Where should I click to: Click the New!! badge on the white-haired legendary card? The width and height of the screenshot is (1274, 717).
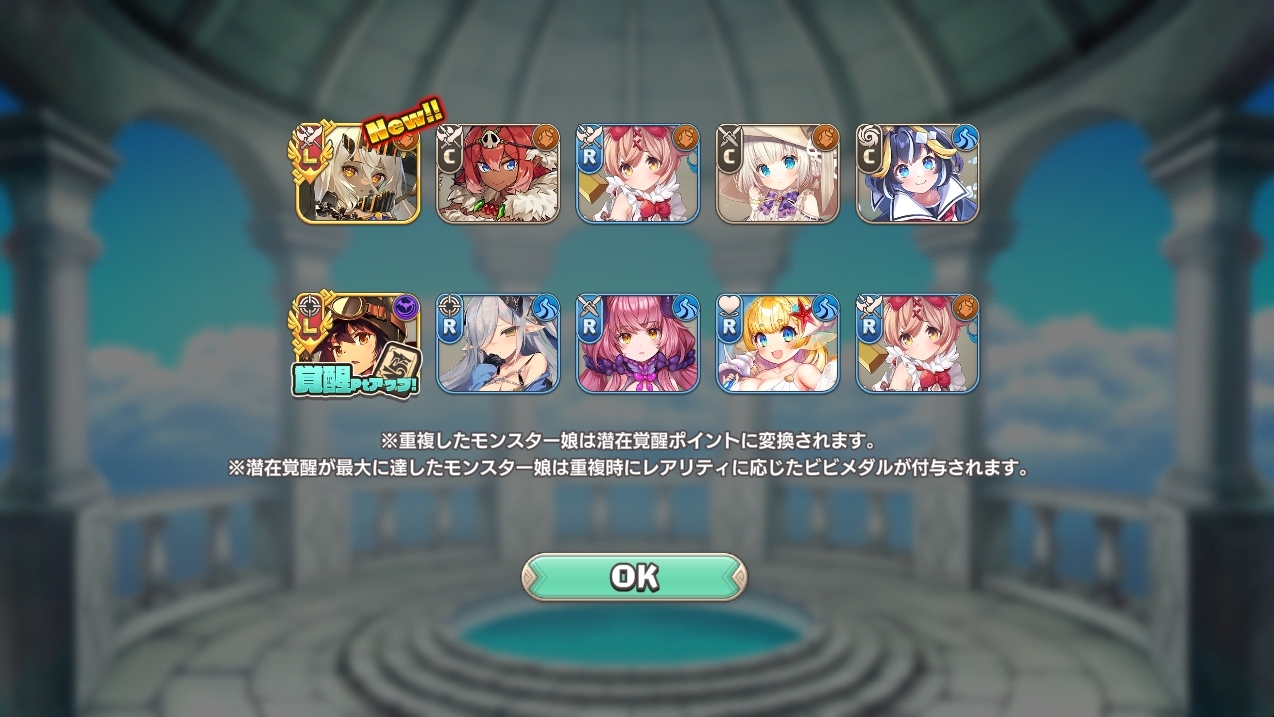[404, 123]
